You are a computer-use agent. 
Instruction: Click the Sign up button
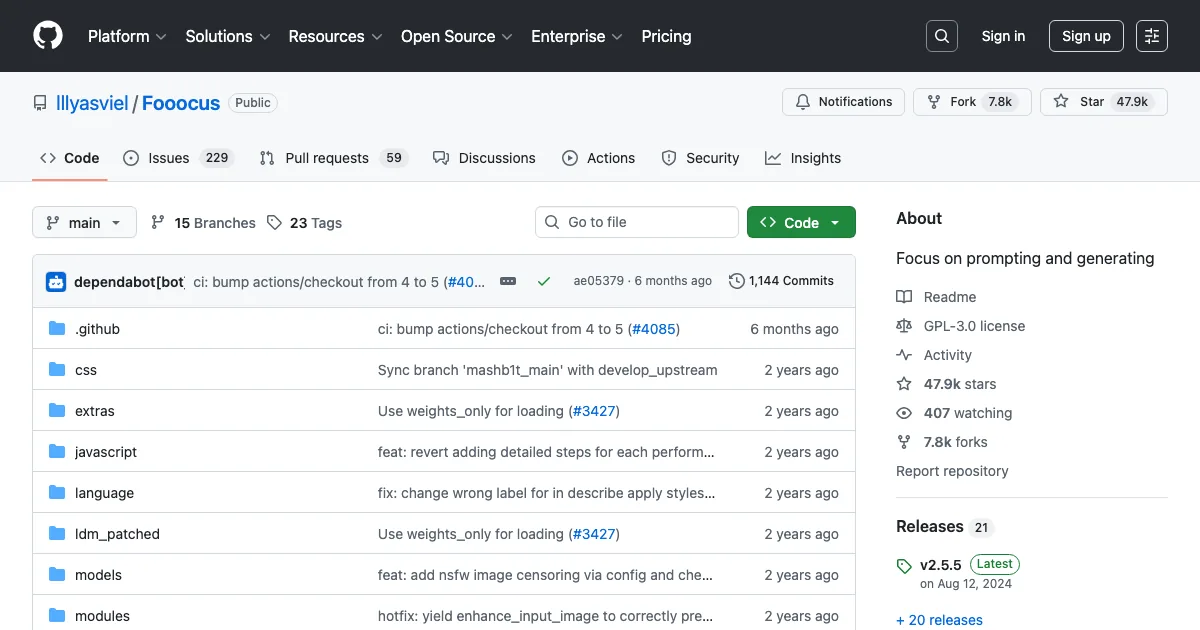[x=1086, y=36]
